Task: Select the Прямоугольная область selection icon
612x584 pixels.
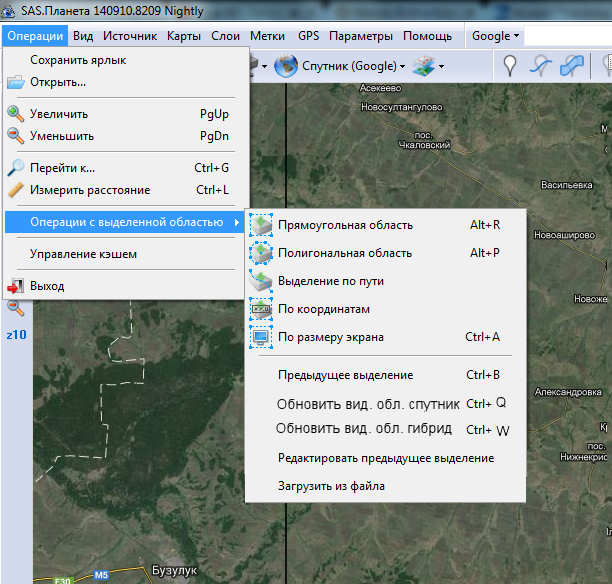Action: click(260, 225)
